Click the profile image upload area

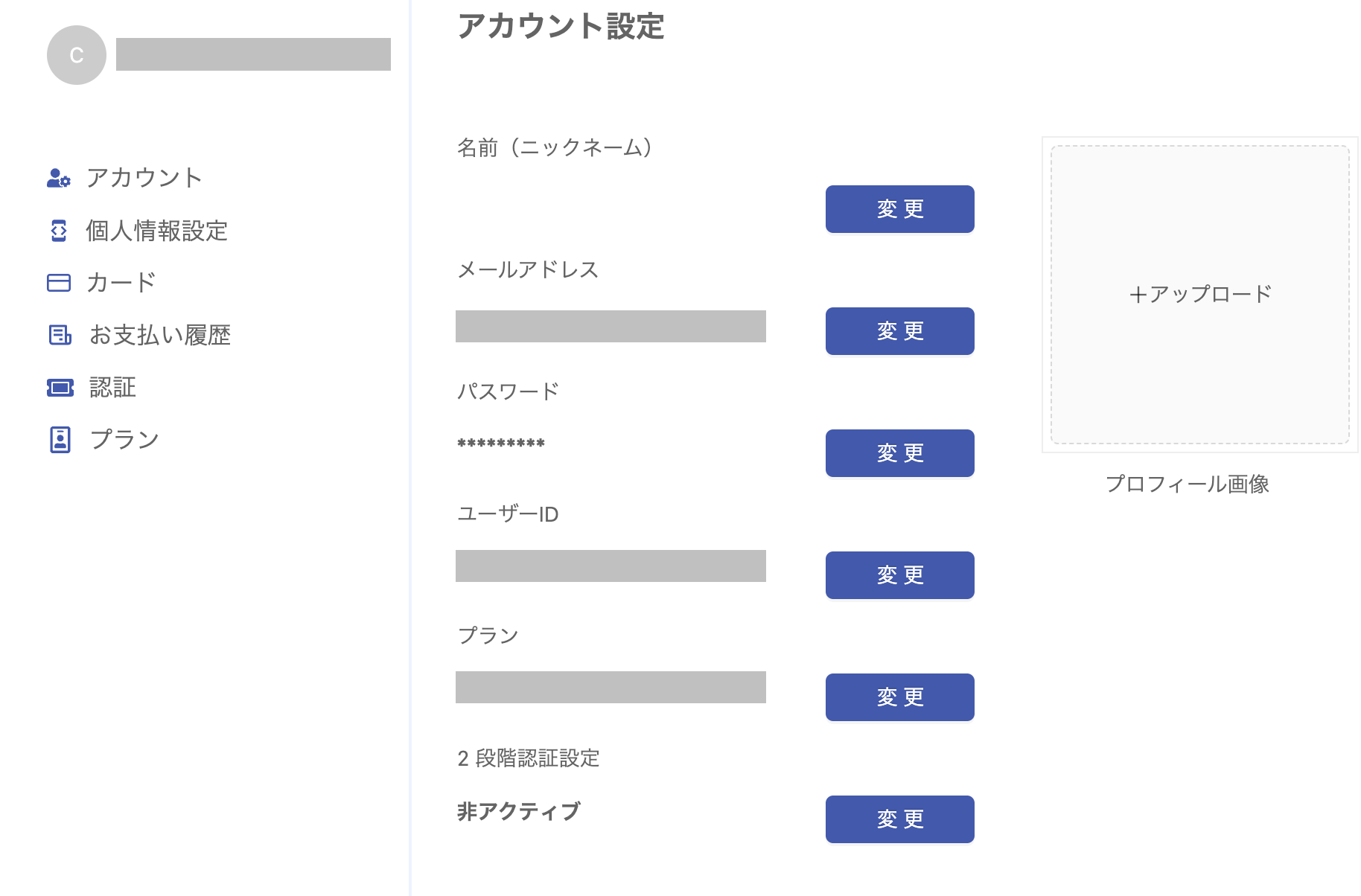[x=1200, y=295]
